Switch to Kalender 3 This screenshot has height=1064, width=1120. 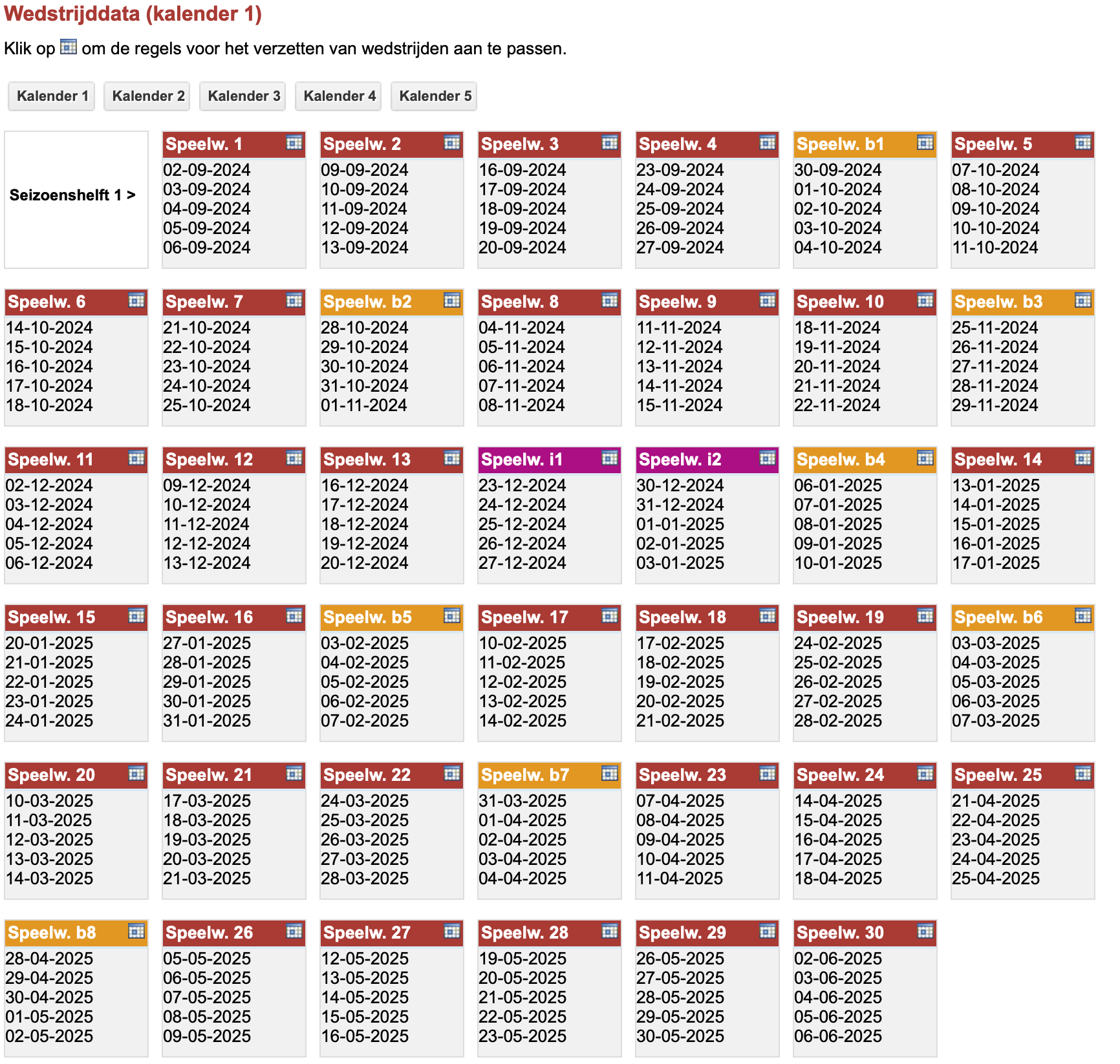pyautogui.click(x=243, y=96)
